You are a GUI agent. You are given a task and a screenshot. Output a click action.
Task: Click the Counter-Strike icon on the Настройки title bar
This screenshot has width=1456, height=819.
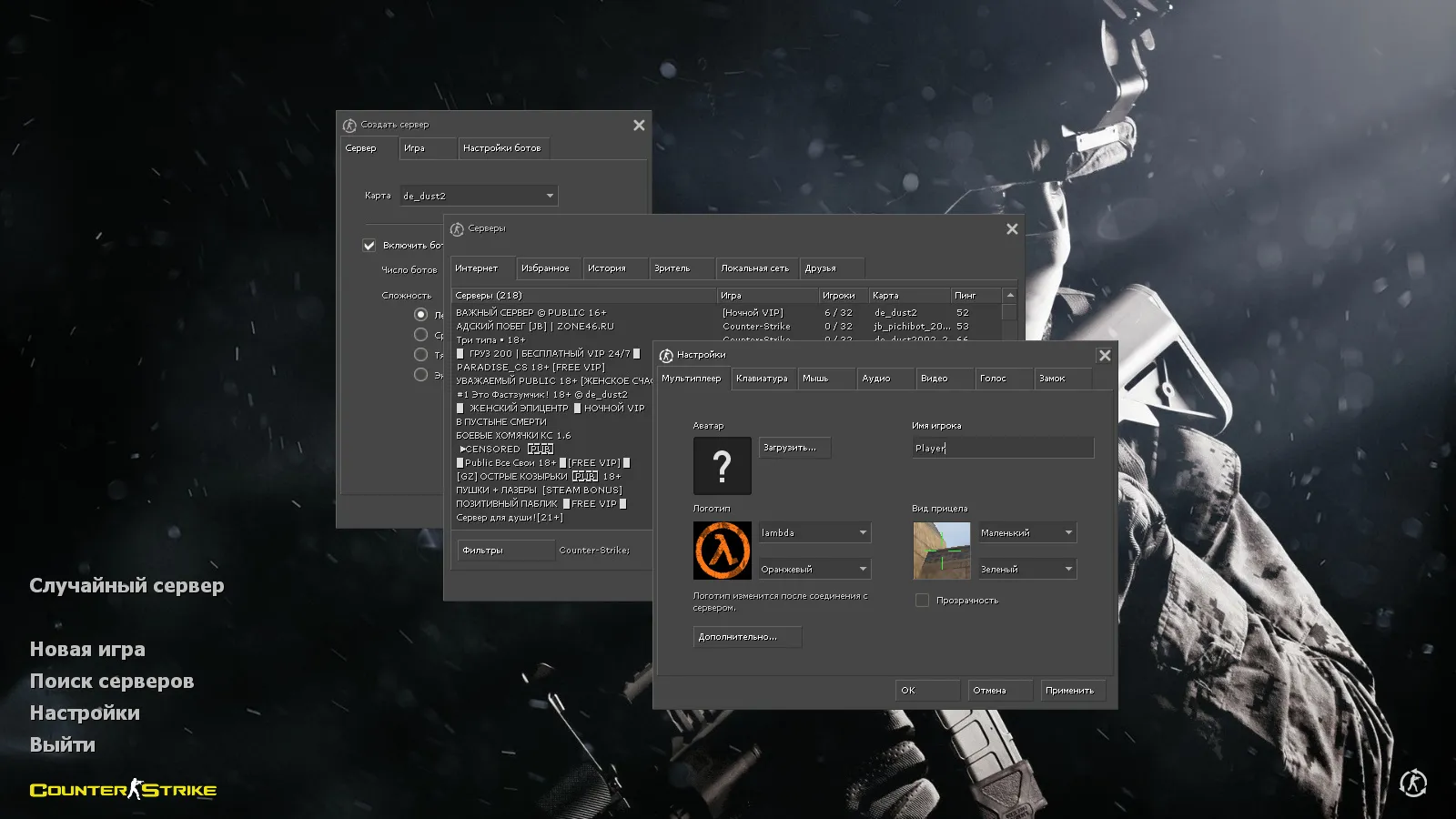(x=667, y=355)
